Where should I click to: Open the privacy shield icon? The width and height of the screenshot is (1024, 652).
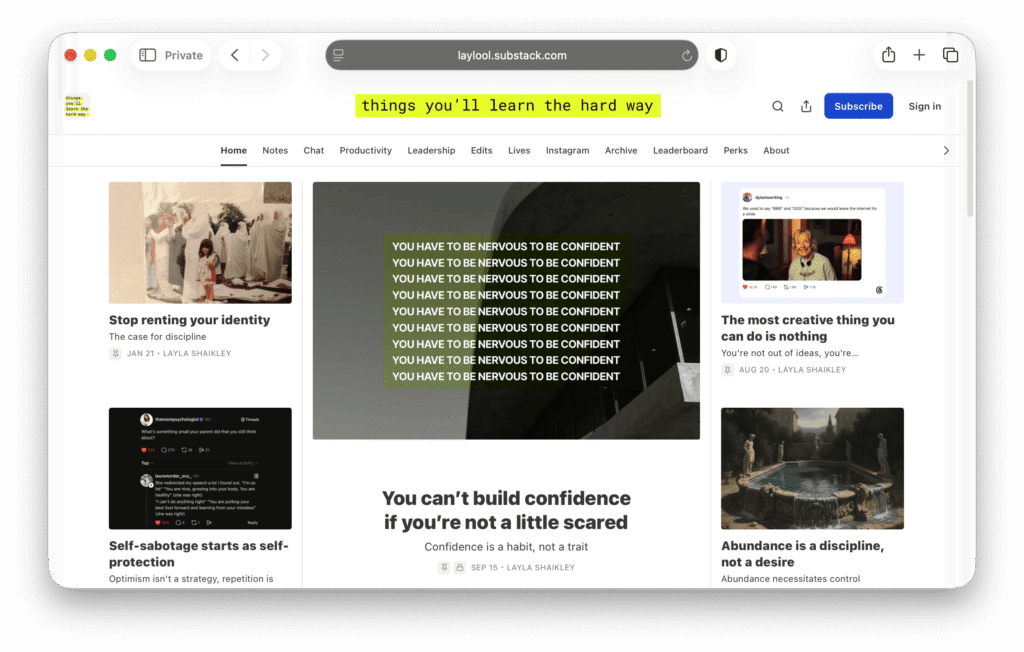coord(721,56)
